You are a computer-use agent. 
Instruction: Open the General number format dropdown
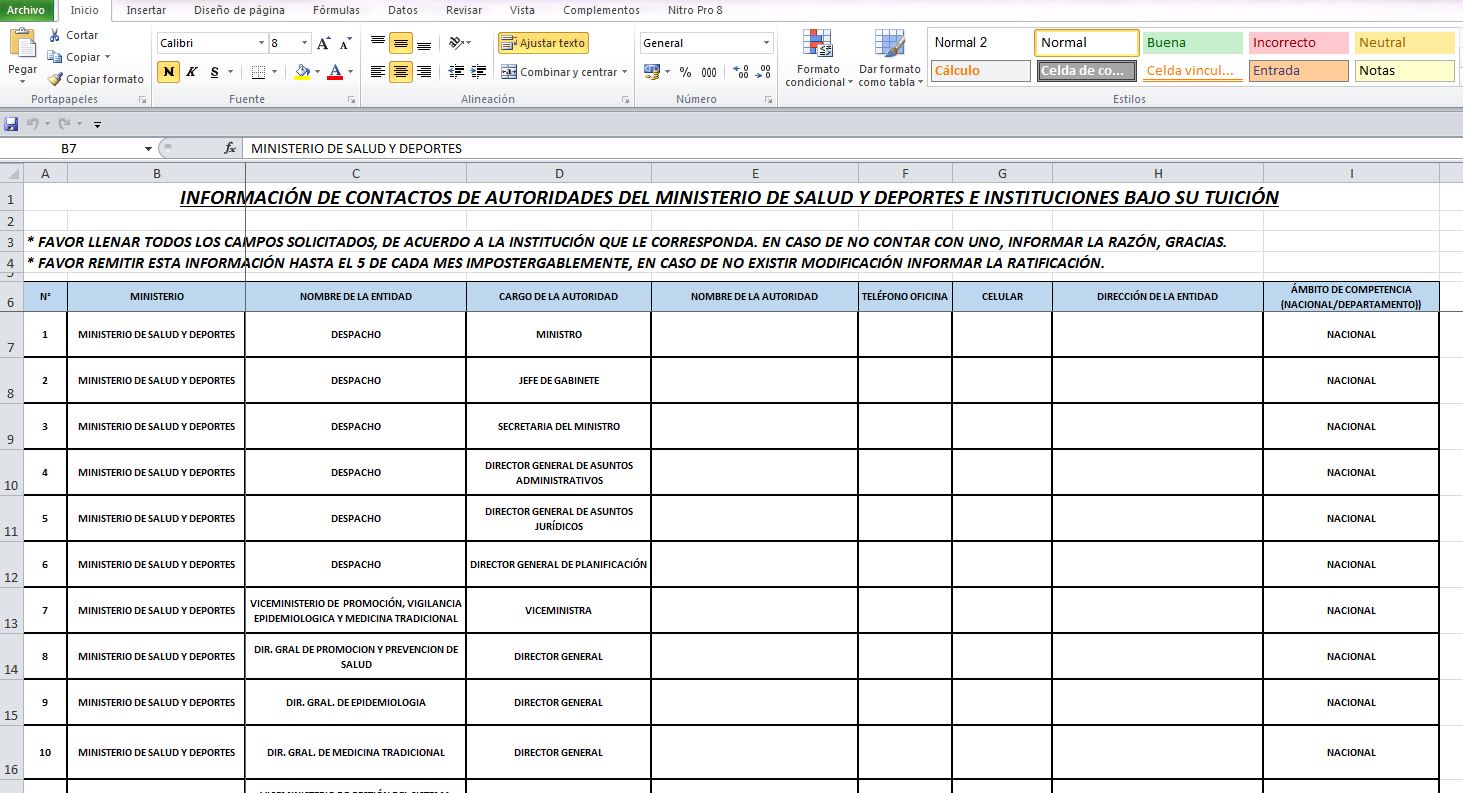tap(767, 43)
